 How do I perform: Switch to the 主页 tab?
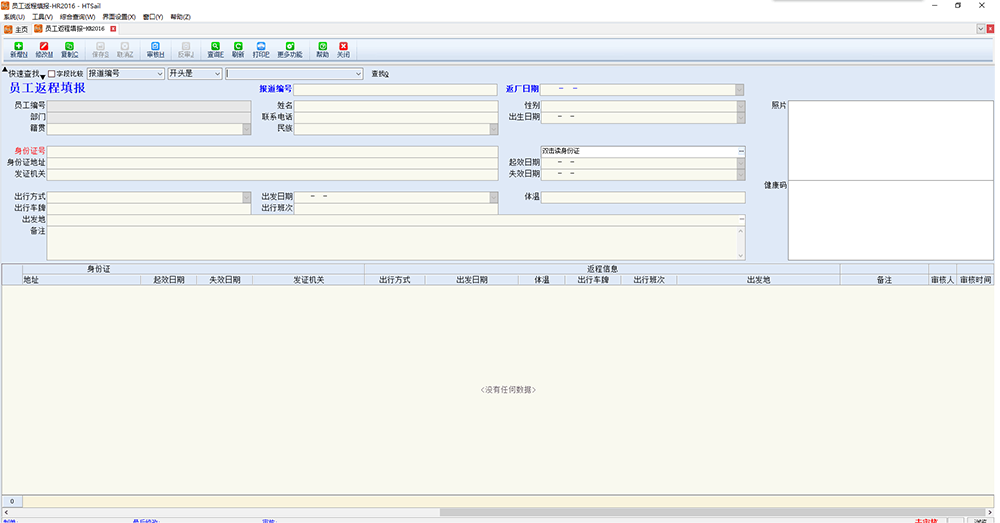[20, 29]
